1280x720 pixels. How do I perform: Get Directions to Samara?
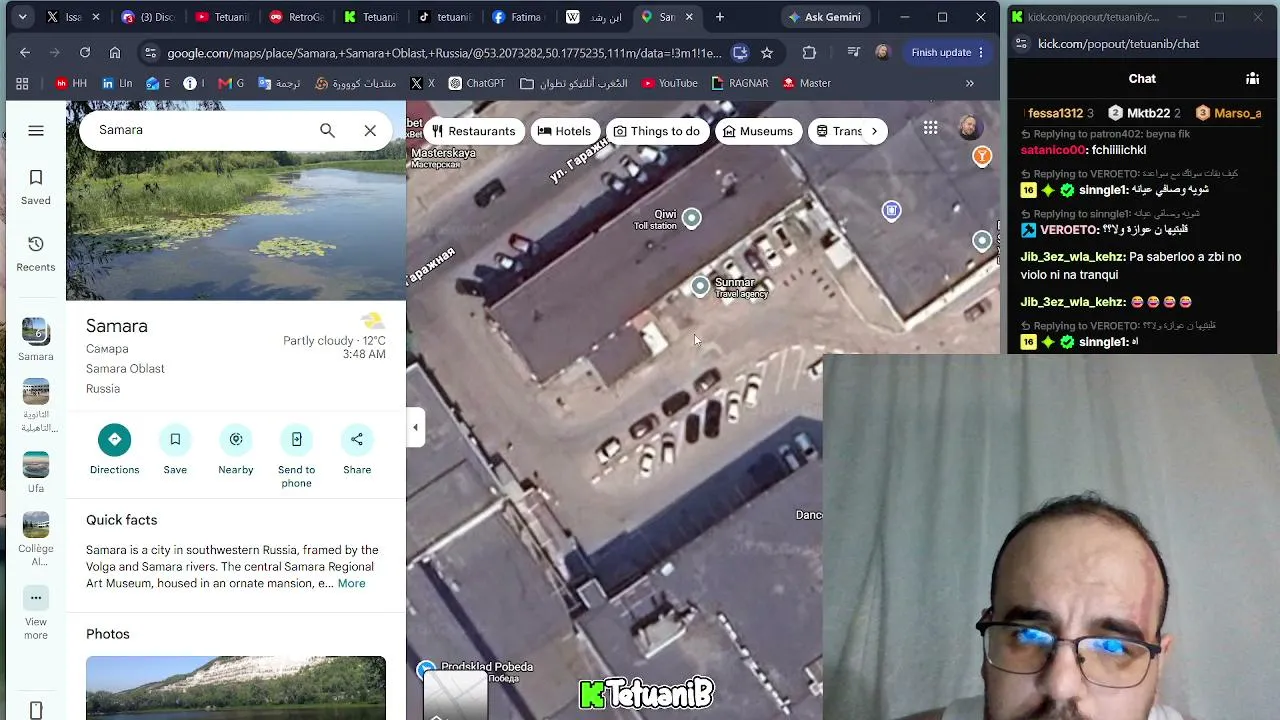point(114,449)
